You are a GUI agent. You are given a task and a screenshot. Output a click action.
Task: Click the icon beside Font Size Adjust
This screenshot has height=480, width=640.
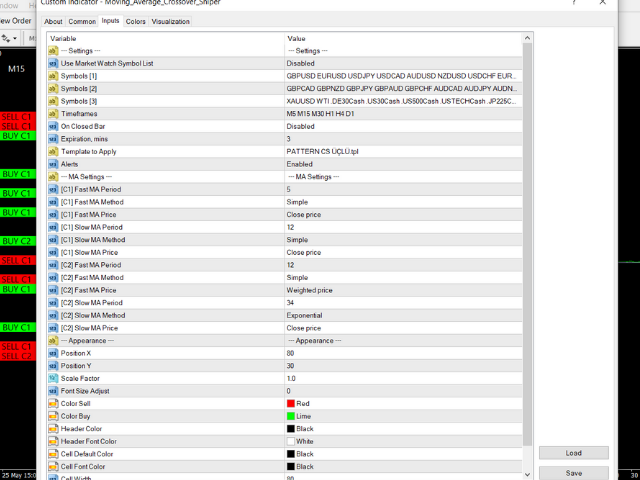coord(53,391)
